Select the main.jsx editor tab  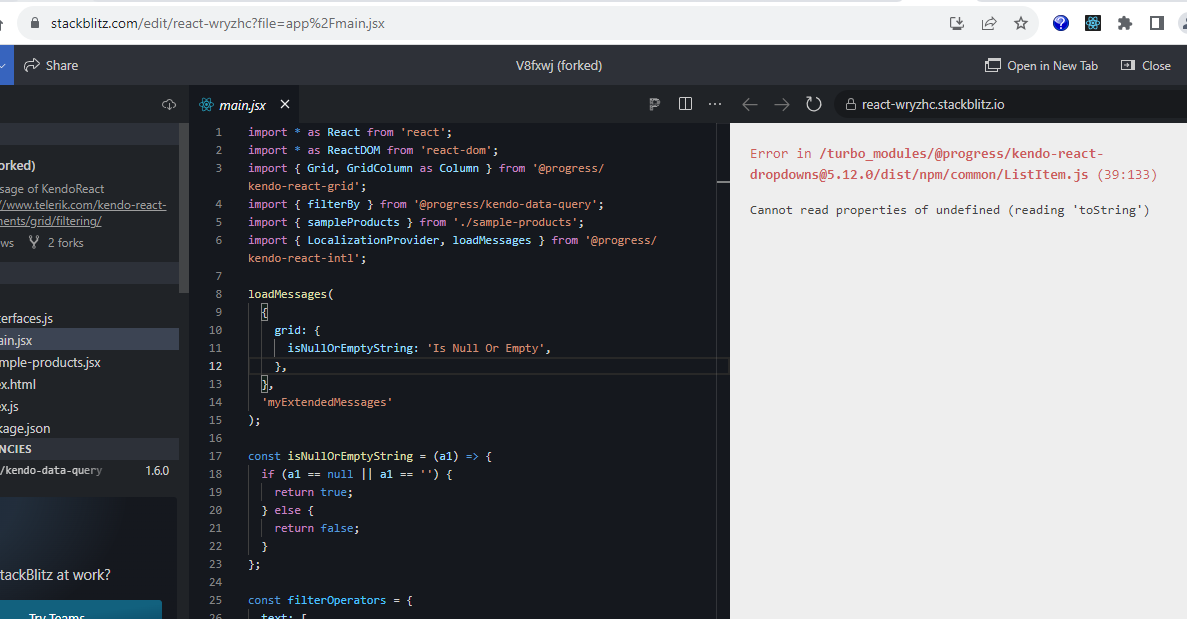242,105
